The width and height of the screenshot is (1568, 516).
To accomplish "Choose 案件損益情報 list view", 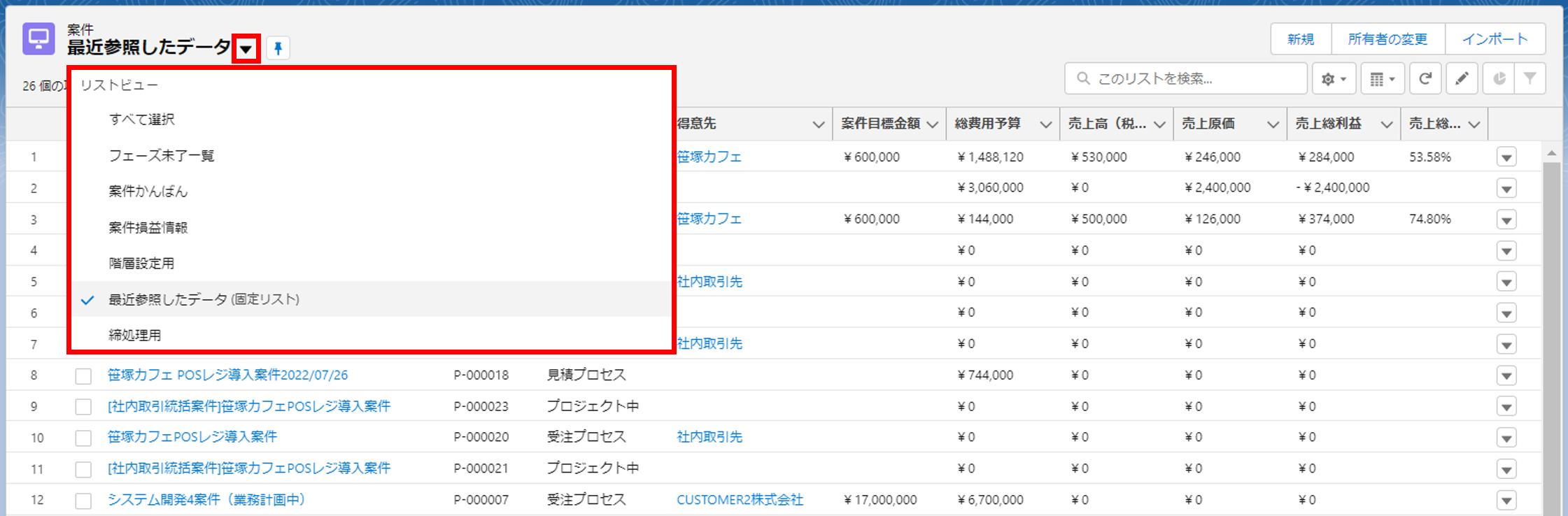I will pos(371,227).
